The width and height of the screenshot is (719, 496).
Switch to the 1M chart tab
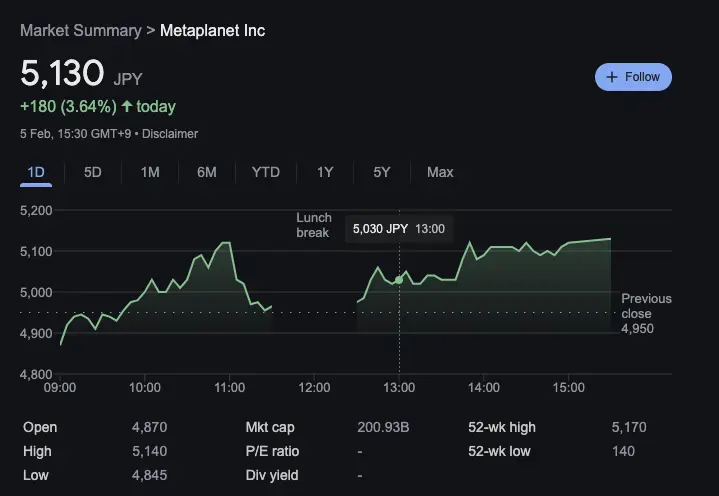pos(150,172)
